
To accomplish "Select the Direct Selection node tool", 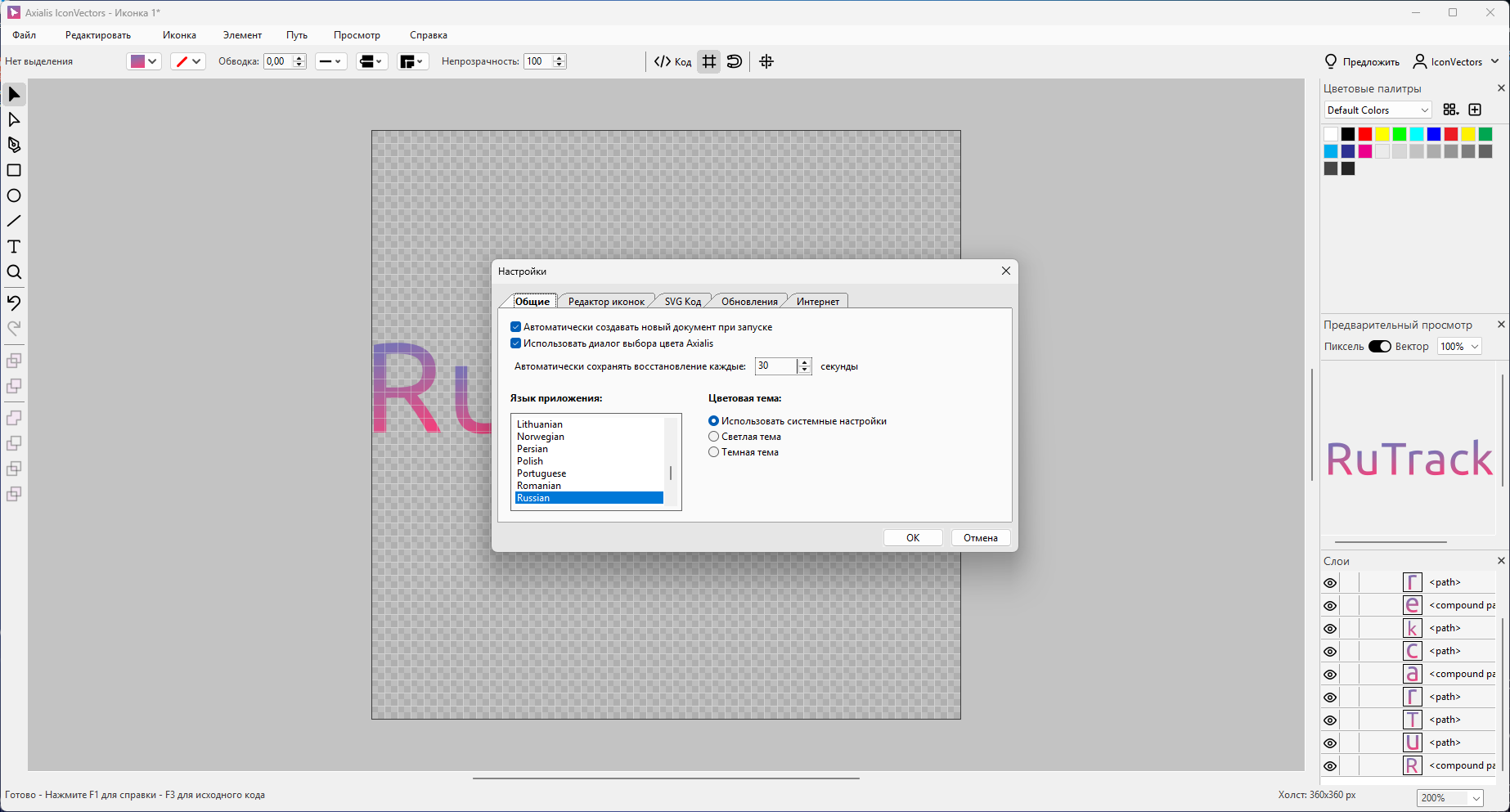I will point(14,120).
